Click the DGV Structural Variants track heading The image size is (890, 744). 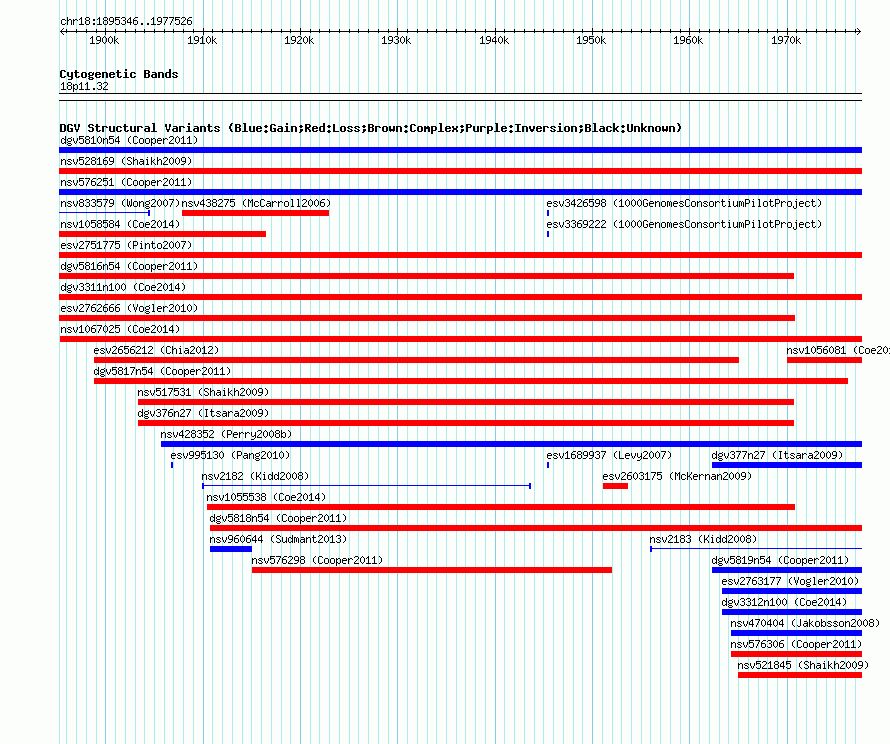371,128
